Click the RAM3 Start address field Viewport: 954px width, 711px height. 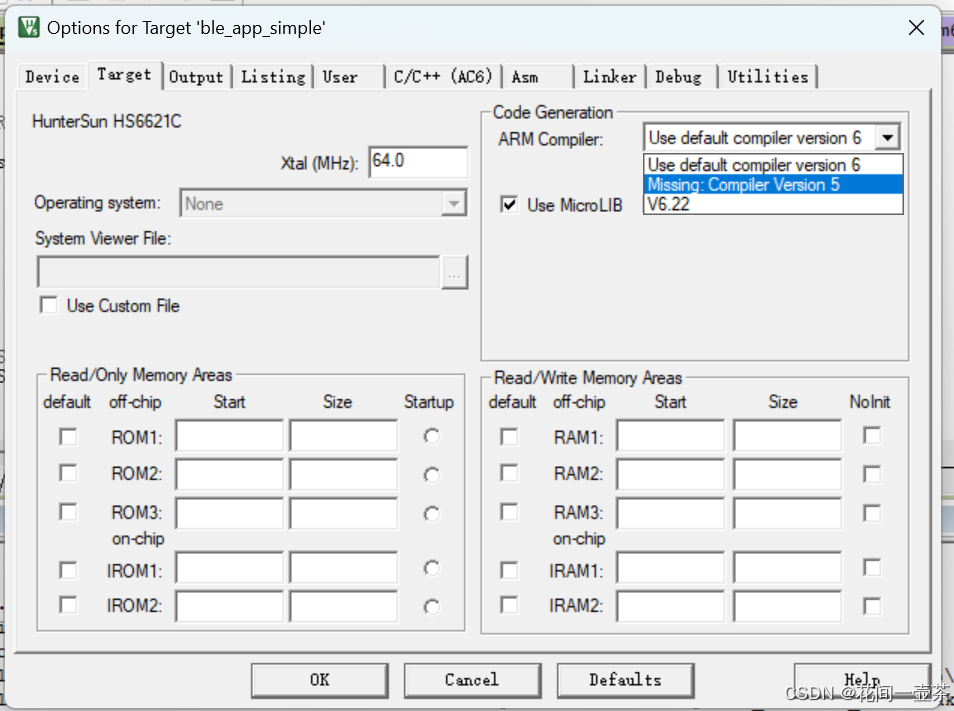point(670,513)
